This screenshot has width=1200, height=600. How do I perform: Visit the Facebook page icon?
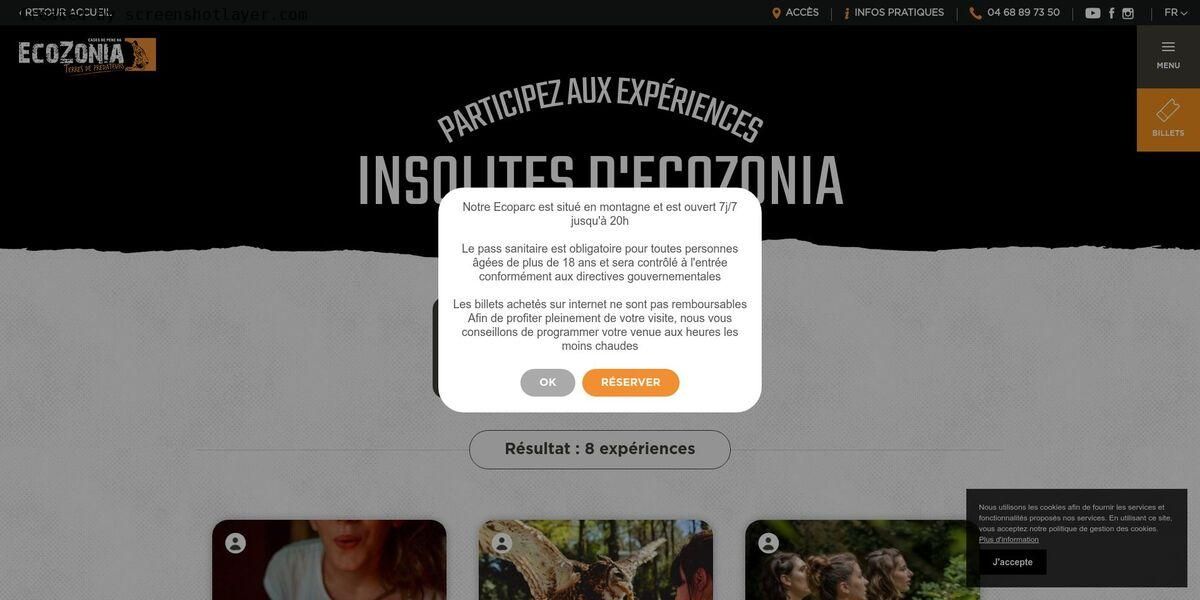coord(1112,13)
